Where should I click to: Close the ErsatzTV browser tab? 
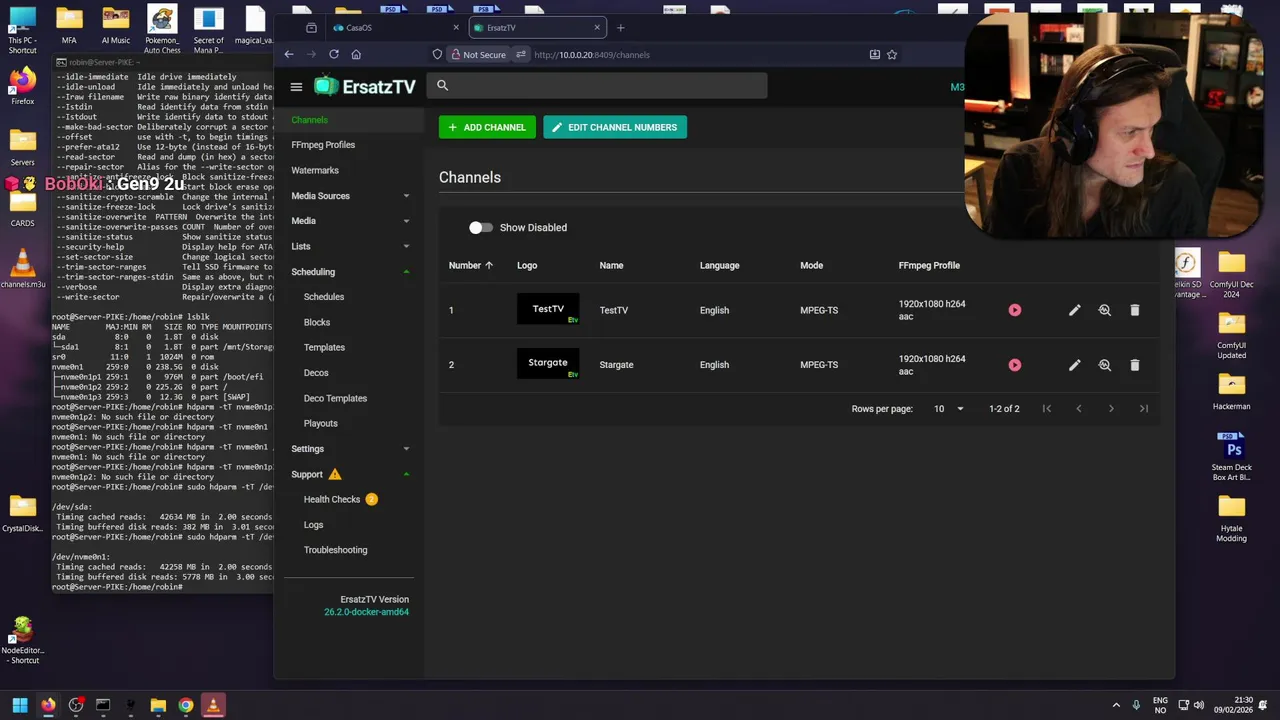[597, 27]
